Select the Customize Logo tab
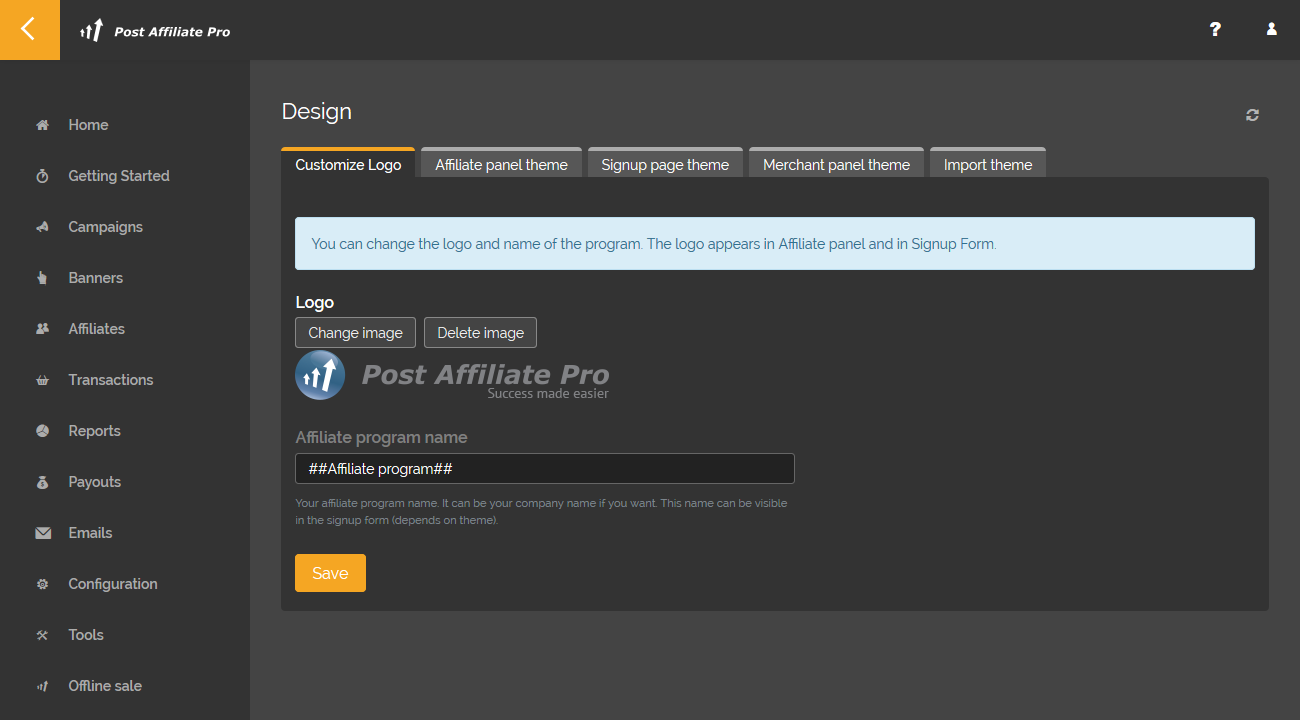 [348, 164]
